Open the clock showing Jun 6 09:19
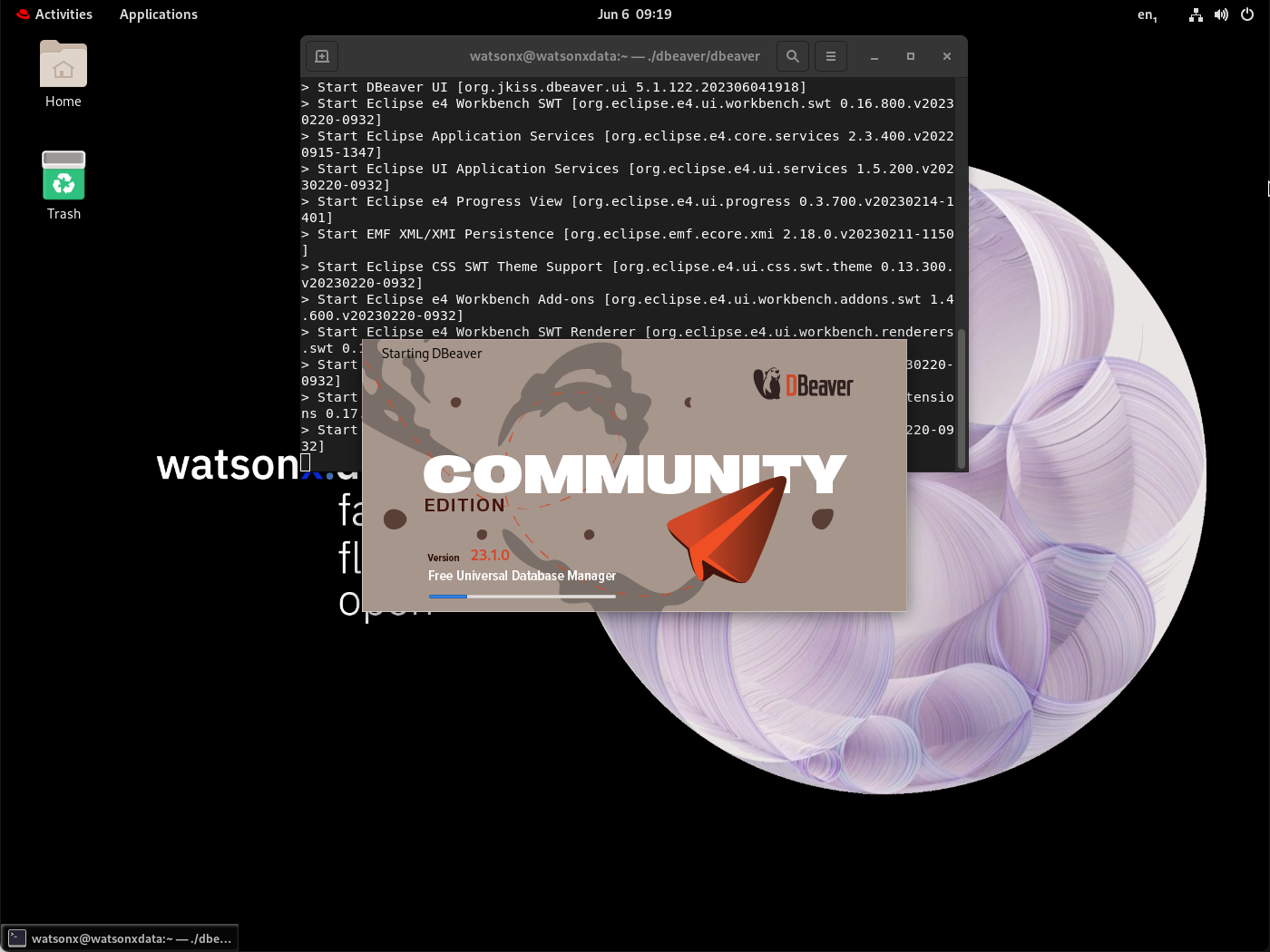This screenshot has width=1270, height=952. [635, 15]
